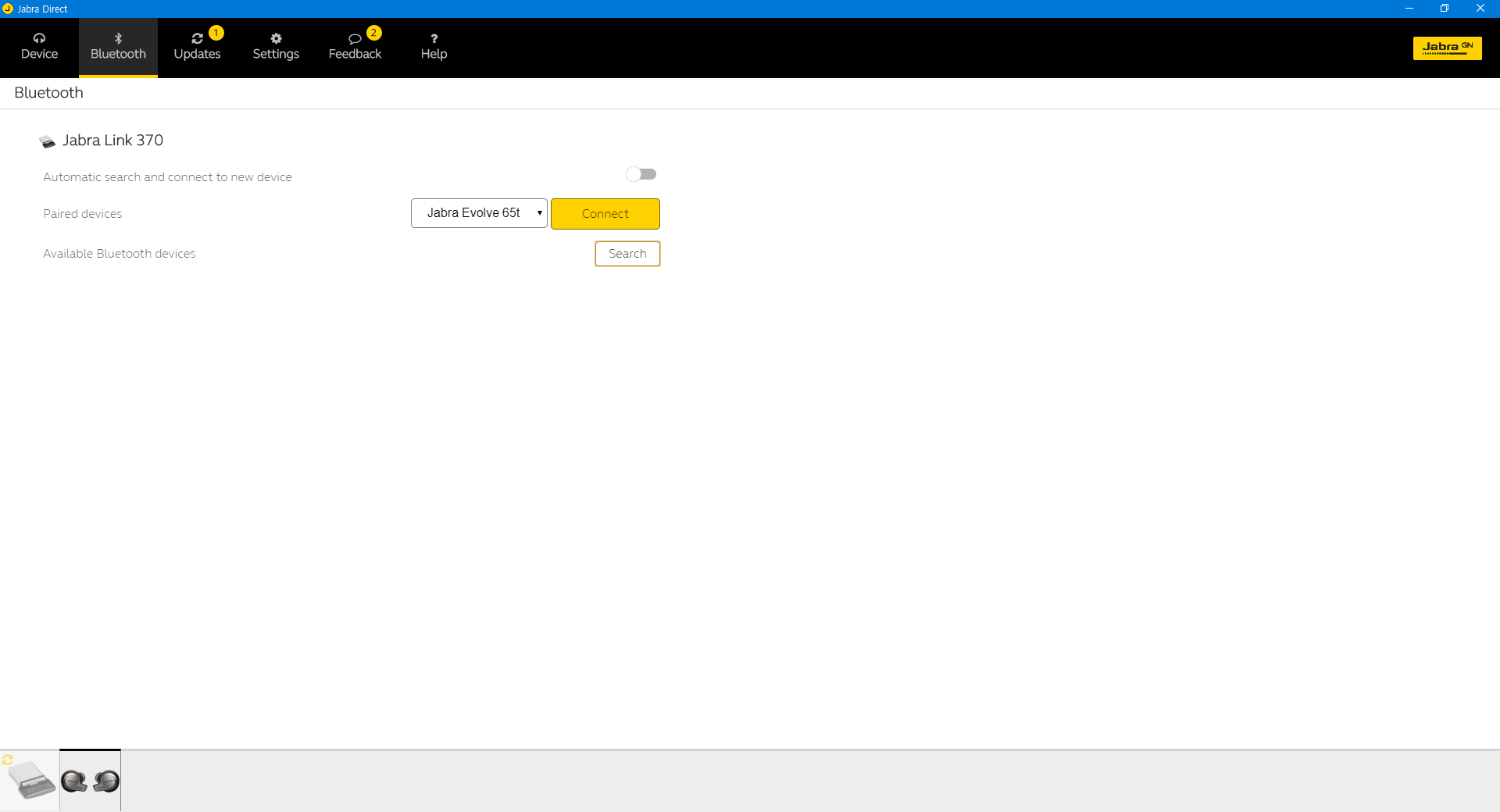Open the Updates tab
1500x812 pixels.
[x=197, y=47]
